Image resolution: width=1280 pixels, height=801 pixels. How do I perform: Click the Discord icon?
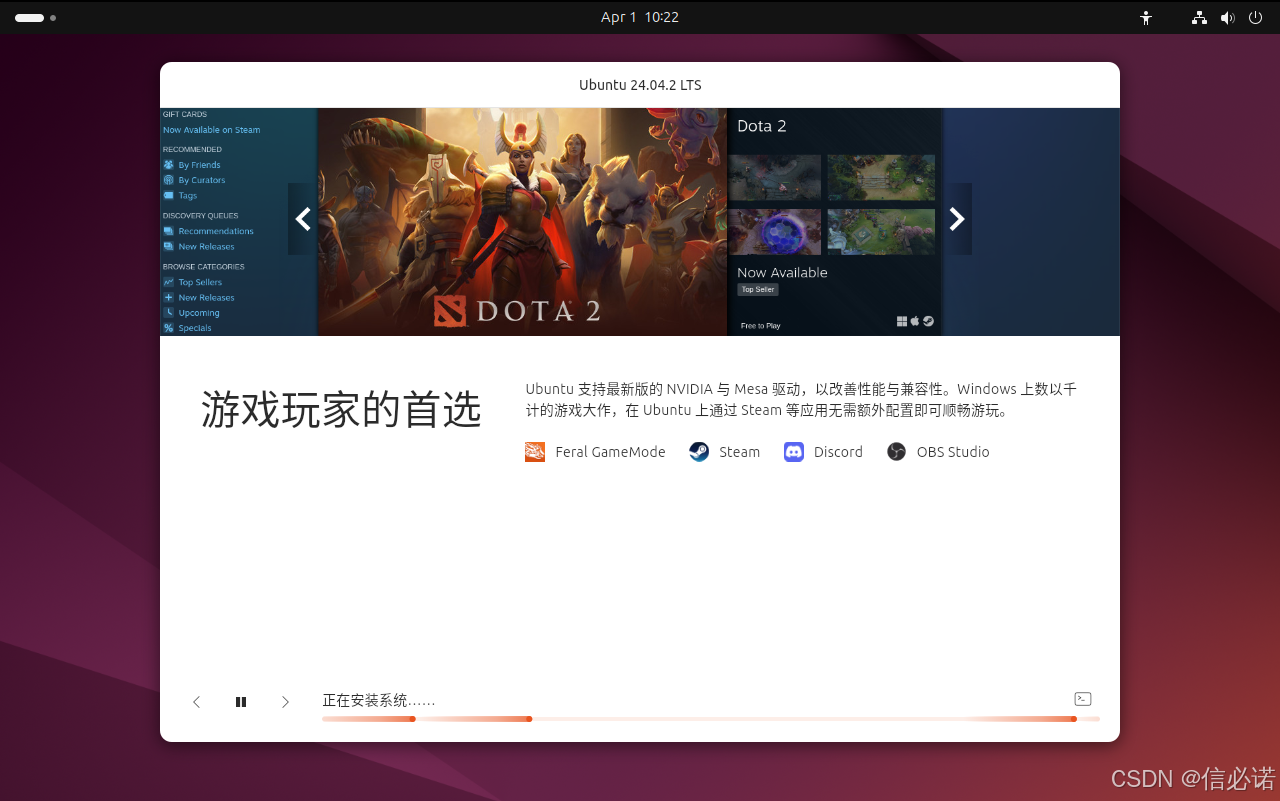coord(793,451)
